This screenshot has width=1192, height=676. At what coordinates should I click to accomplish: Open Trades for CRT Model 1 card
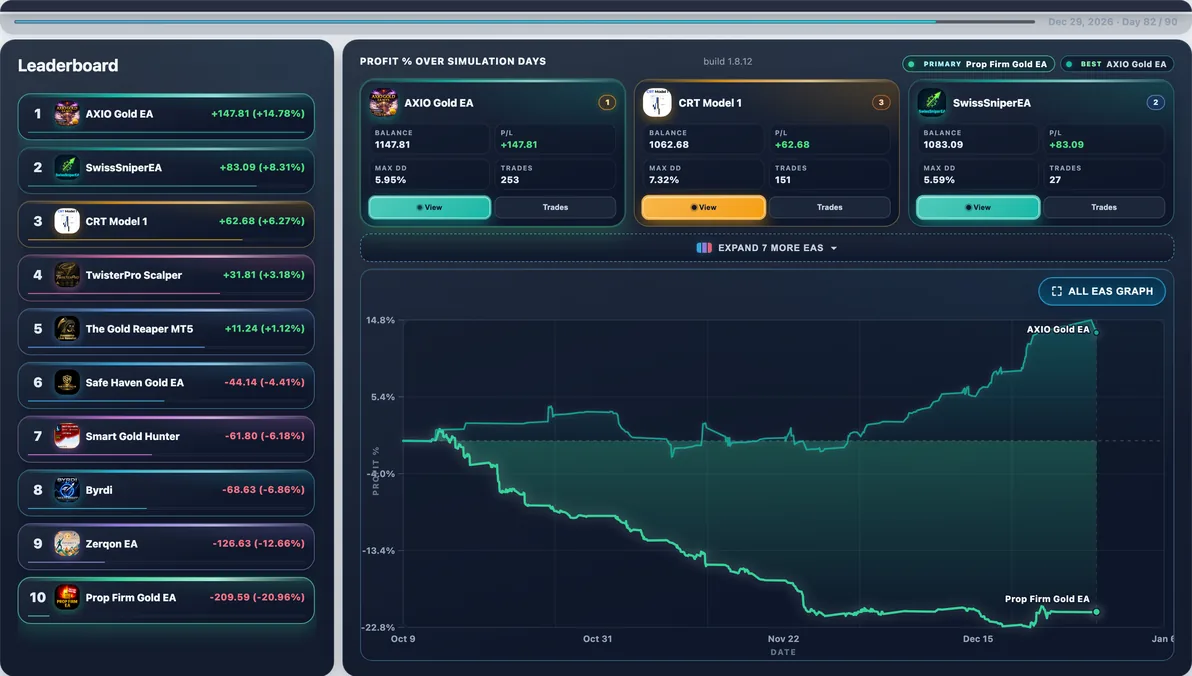click(x=829, y=208)
